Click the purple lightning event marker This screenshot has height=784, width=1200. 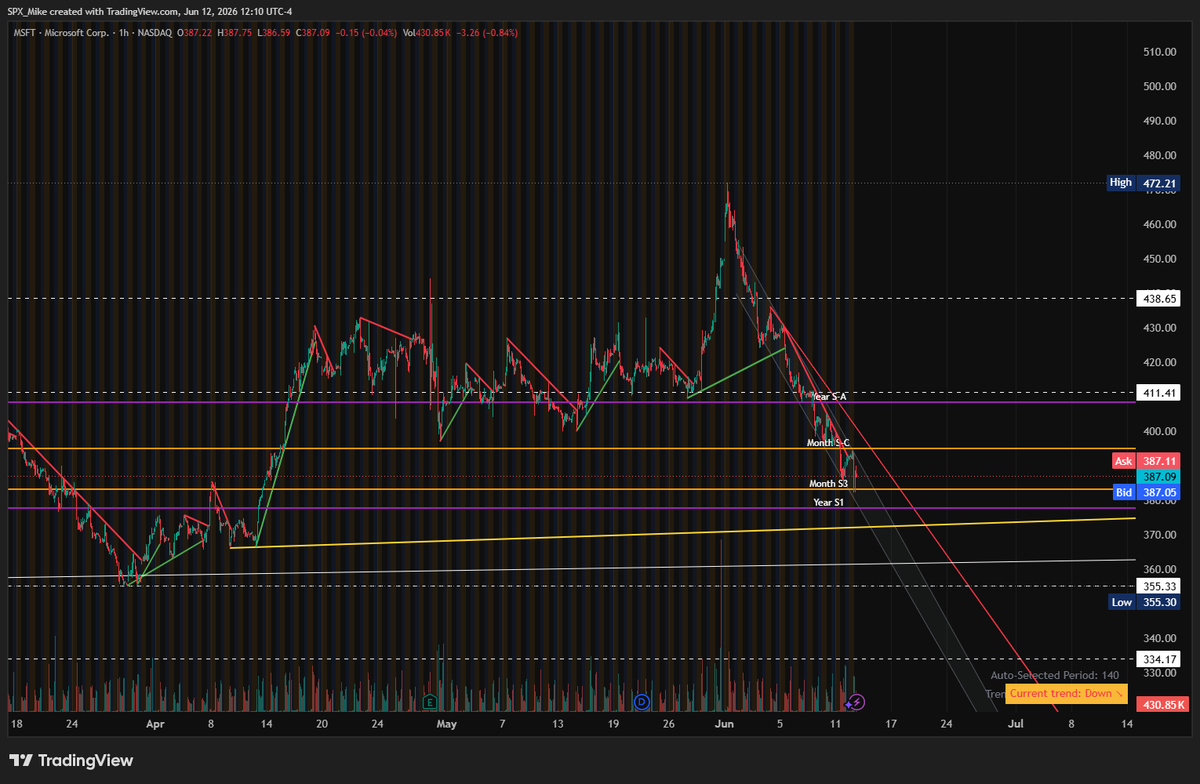pos(857,701)
